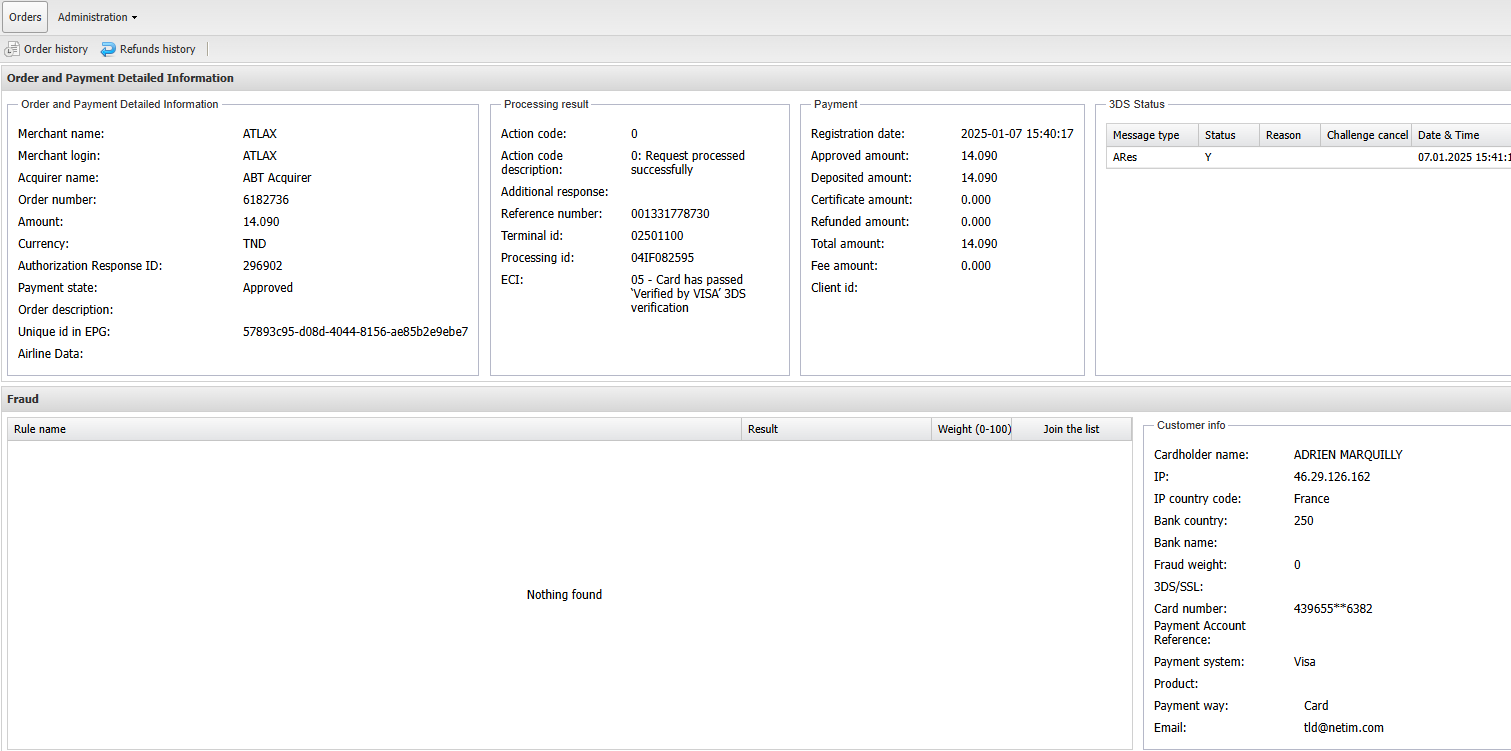Viewport: 1511px width, 751px height.
Task: Click the Weight (0-100) column header
Action: (973, 429)
